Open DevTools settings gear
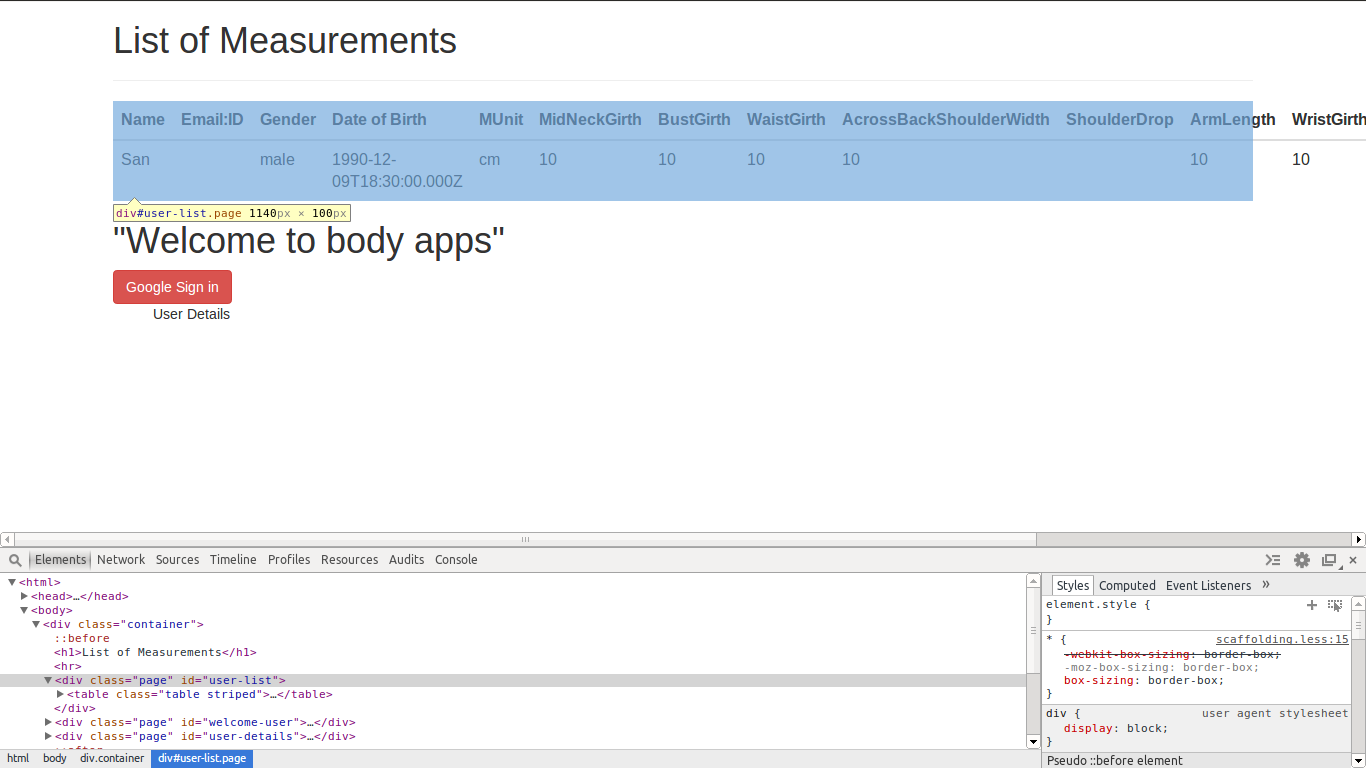 [x=1301, y=560]
